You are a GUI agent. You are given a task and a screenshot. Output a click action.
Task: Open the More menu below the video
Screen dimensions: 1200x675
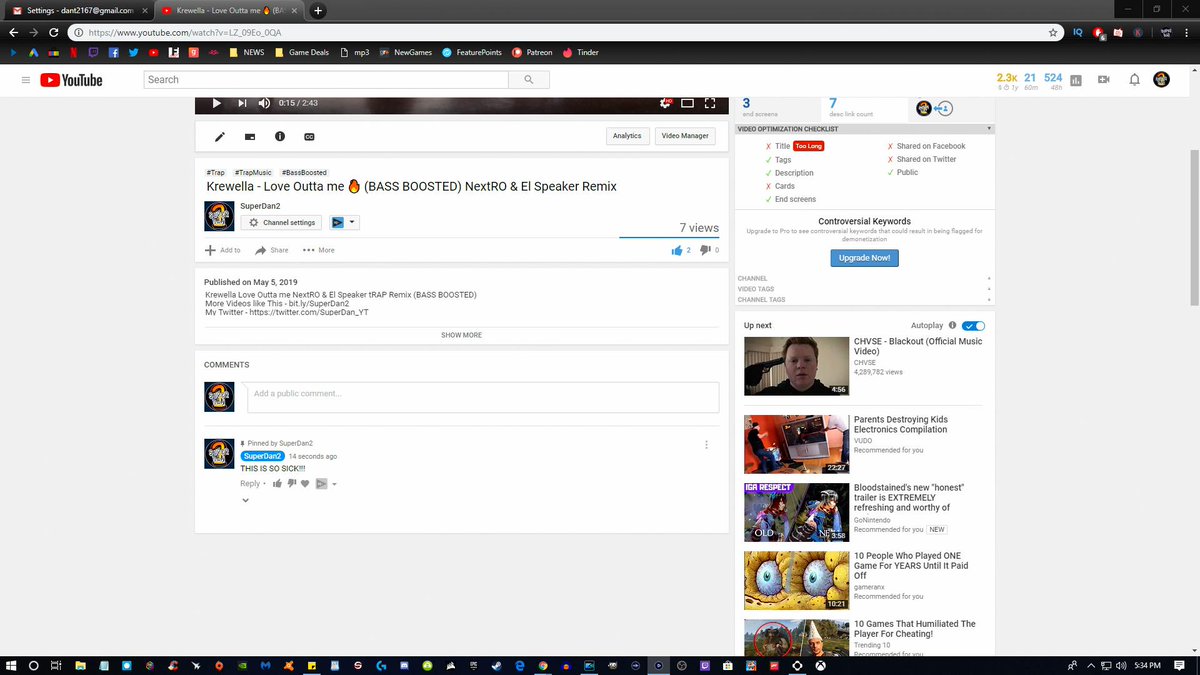(x=319, y=250)
